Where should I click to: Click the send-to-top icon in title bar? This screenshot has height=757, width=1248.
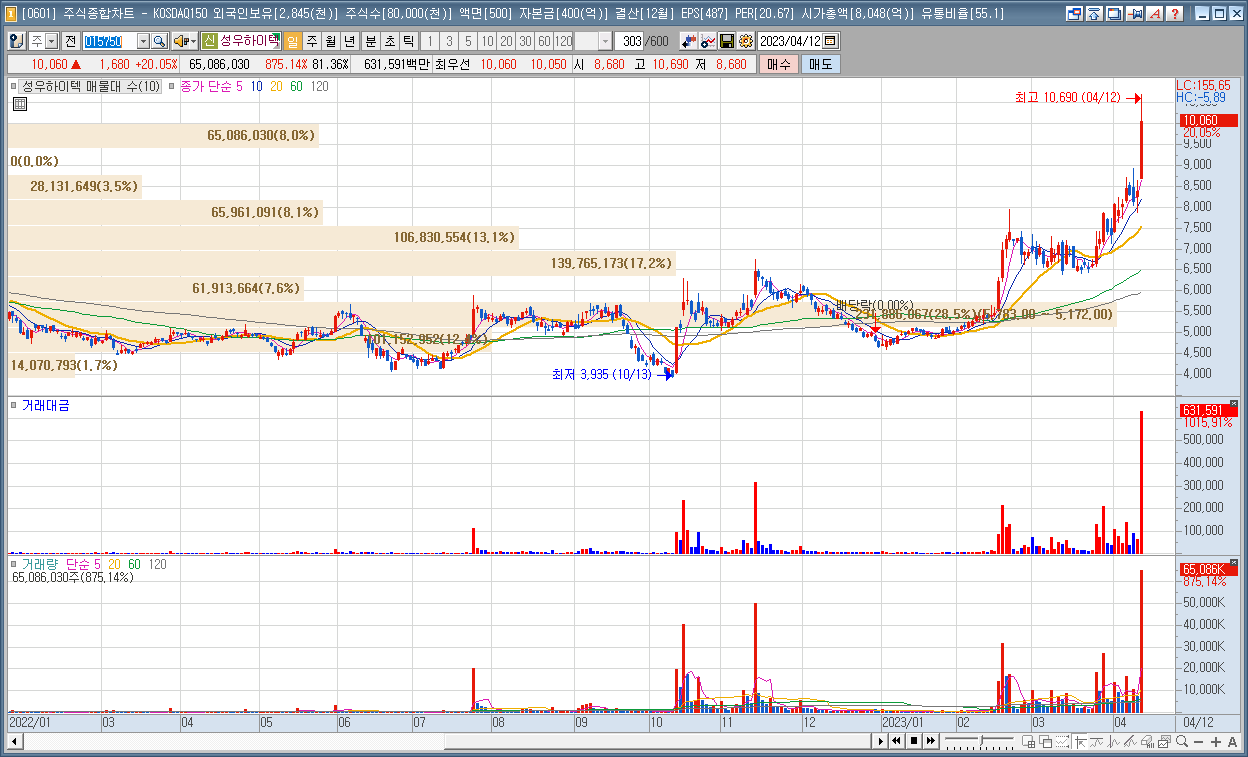(x=1093, y=13)
